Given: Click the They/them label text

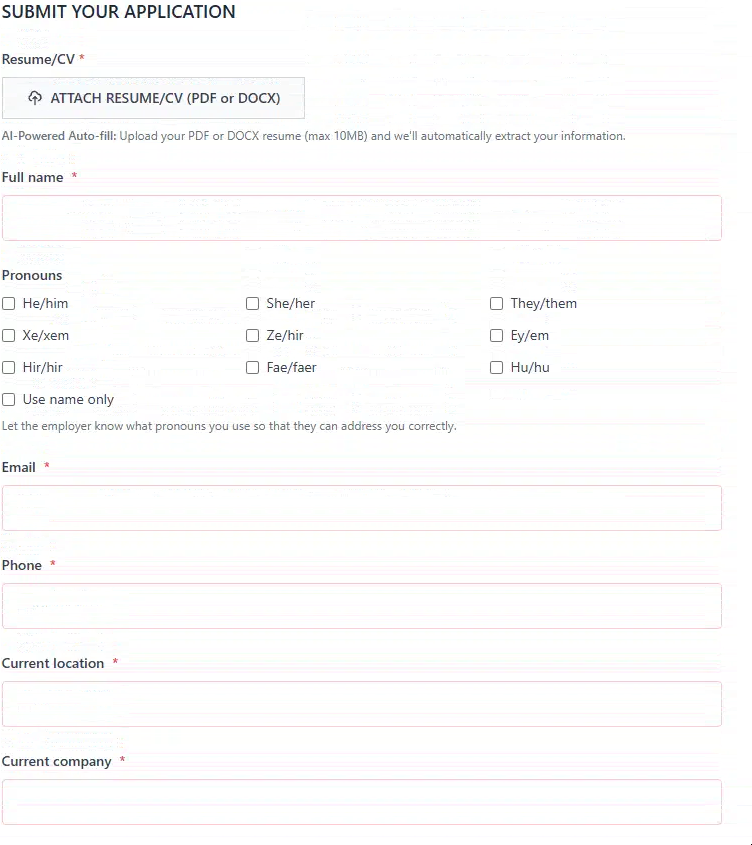Looking at the screenshot, I should pyautogui.click(x=543, y=304).
